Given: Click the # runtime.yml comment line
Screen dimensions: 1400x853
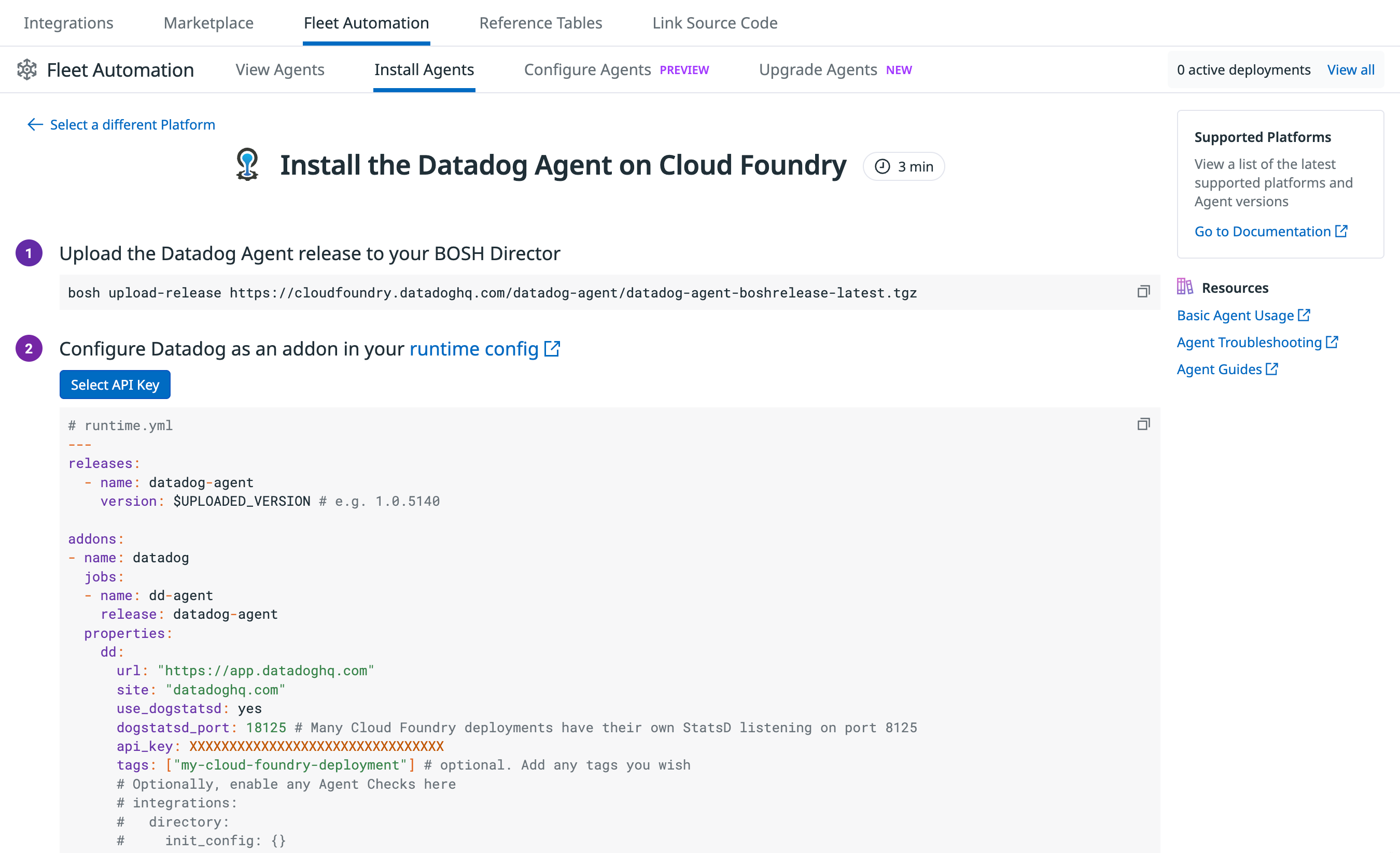Looking at the screenshot, I should [120, 425].
